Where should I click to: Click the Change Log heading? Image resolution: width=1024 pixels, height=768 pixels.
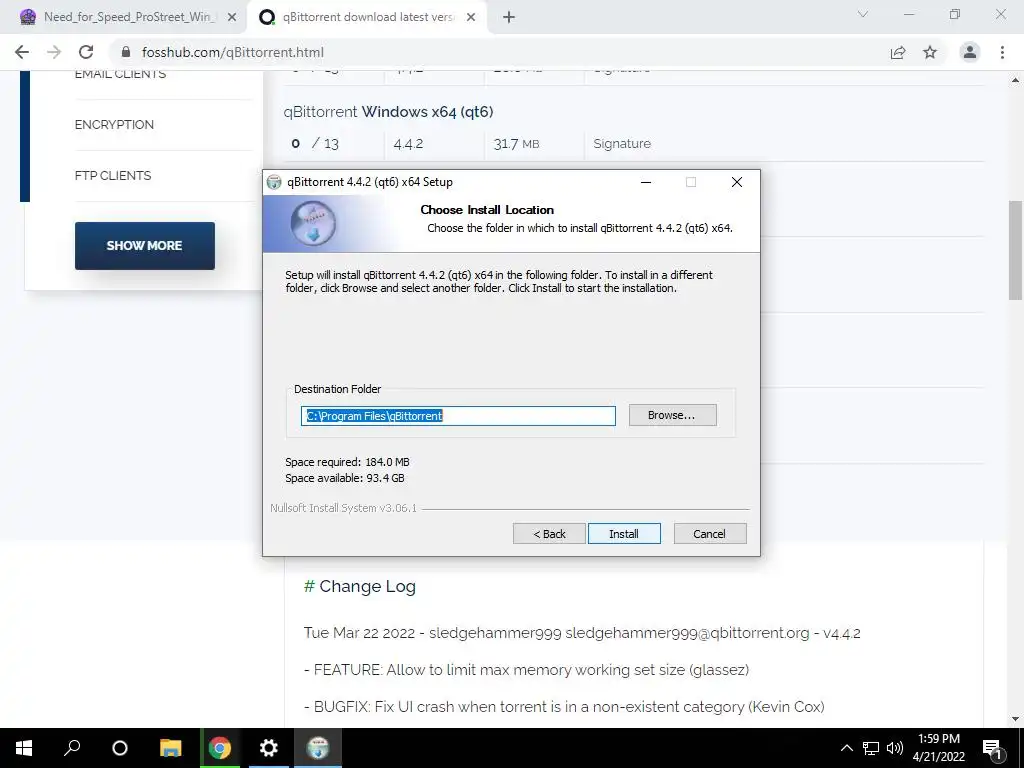360,586
